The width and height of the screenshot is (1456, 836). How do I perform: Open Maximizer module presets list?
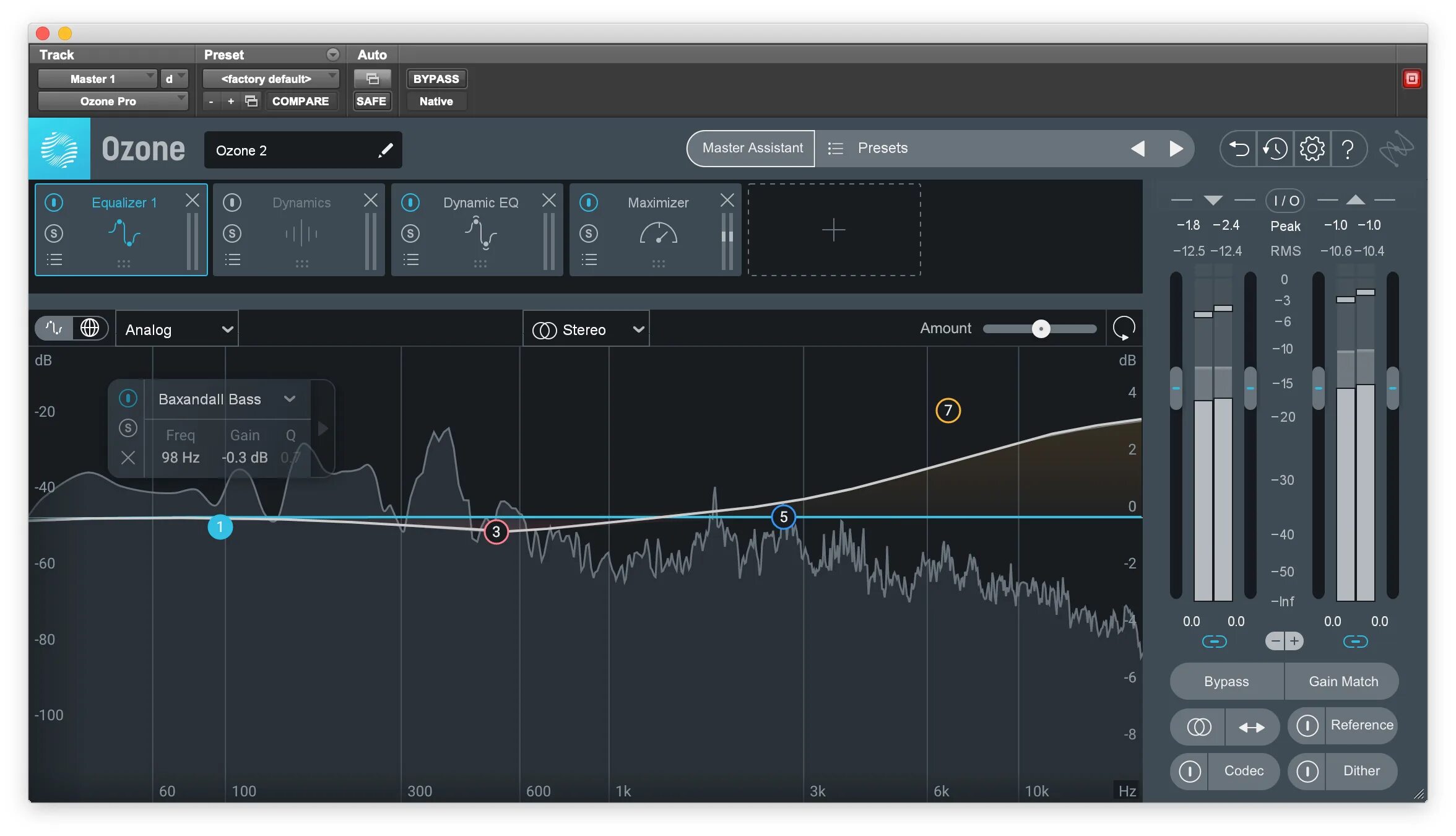(589, 259)
